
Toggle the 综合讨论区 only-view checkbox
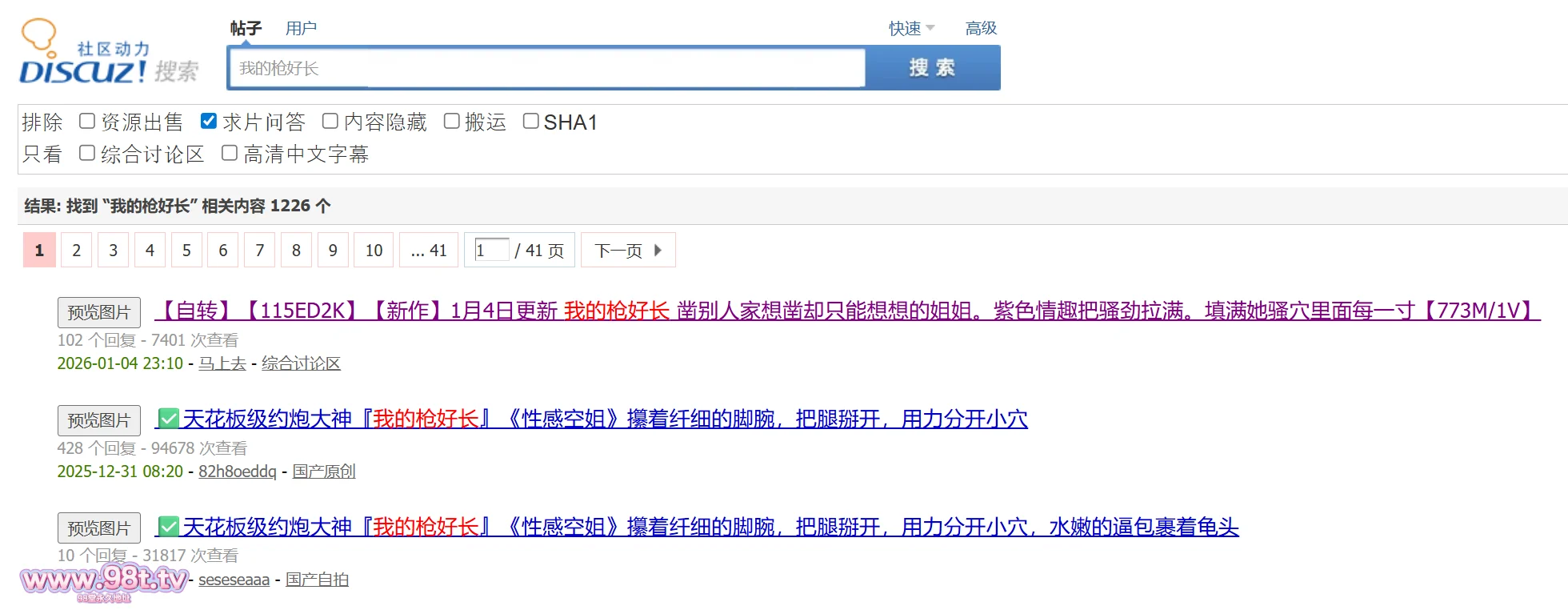(x=87, y=153)
